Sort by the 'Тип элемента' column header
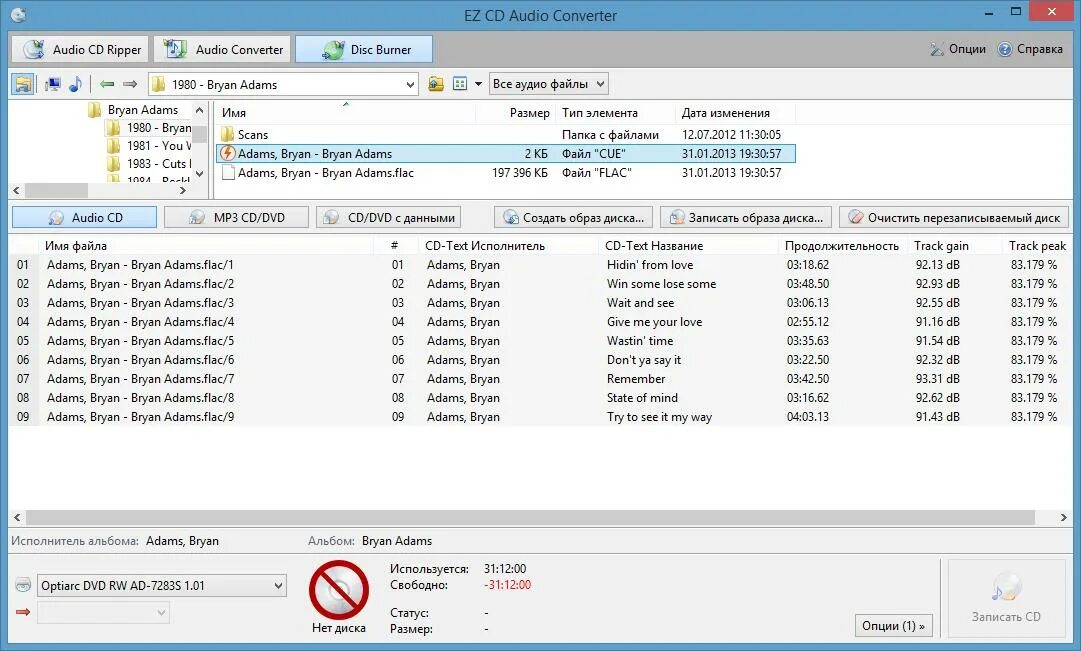1081x651 pixels. [615, 113]
